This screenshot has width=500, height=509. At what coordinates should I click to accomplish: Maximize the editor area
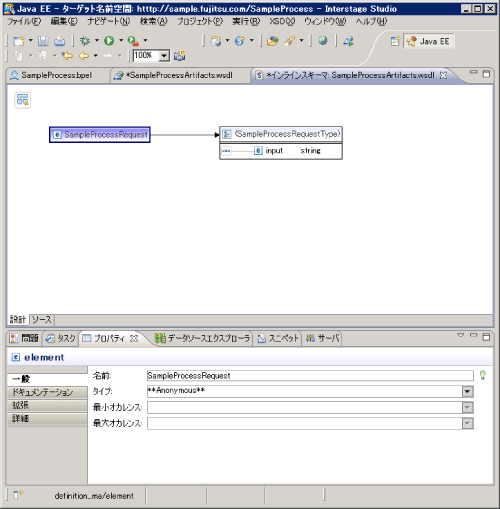pos(486,74)
